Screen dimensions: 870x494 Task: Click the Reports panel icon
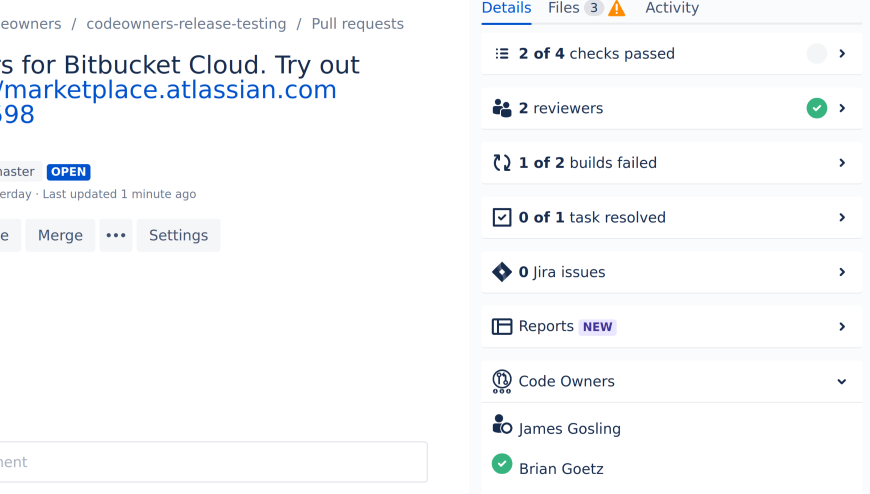(502, 326)
